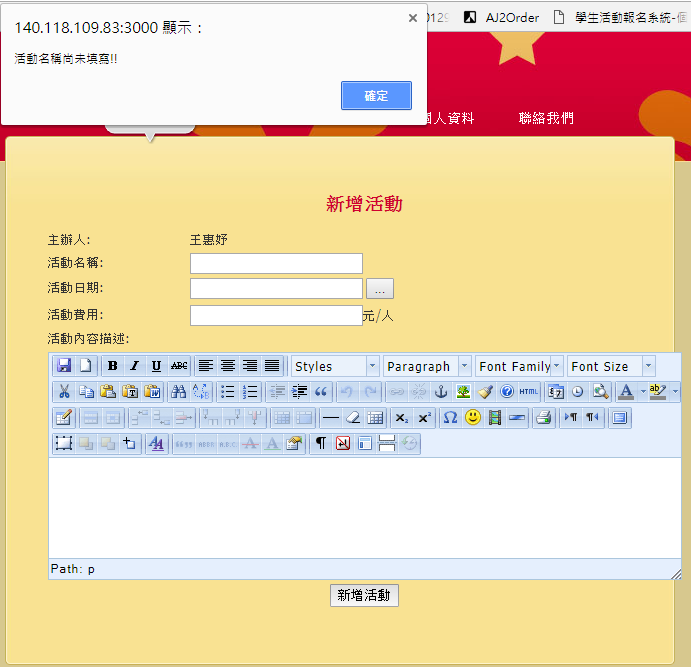This screenshot has width=691, height=667.
Task: Open the Paragraph format dropdown
Action: (427, 366)
